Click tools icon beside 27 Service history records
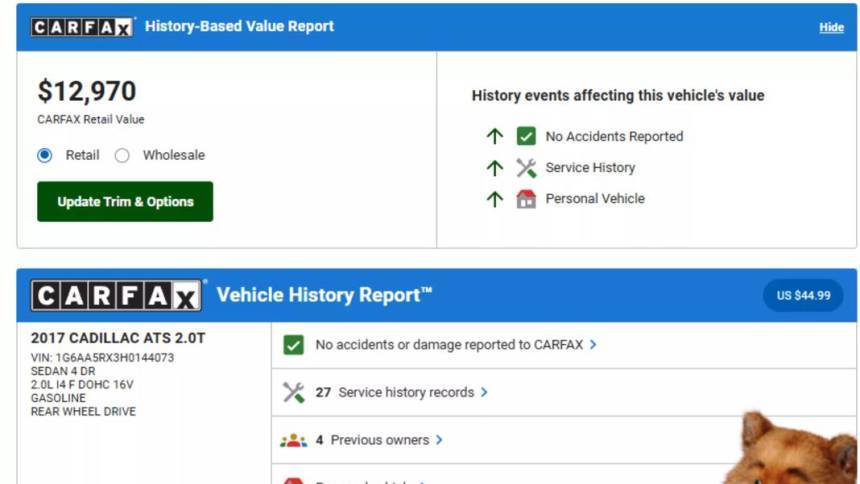The height and width of the screenshot is (484, 860). [x=293, y=392]
